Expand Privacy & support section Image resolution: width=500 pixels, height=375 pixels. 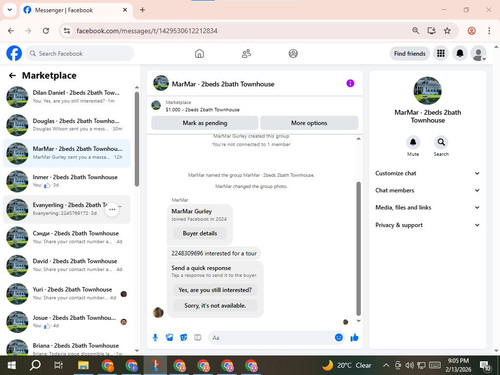point(428,225)
